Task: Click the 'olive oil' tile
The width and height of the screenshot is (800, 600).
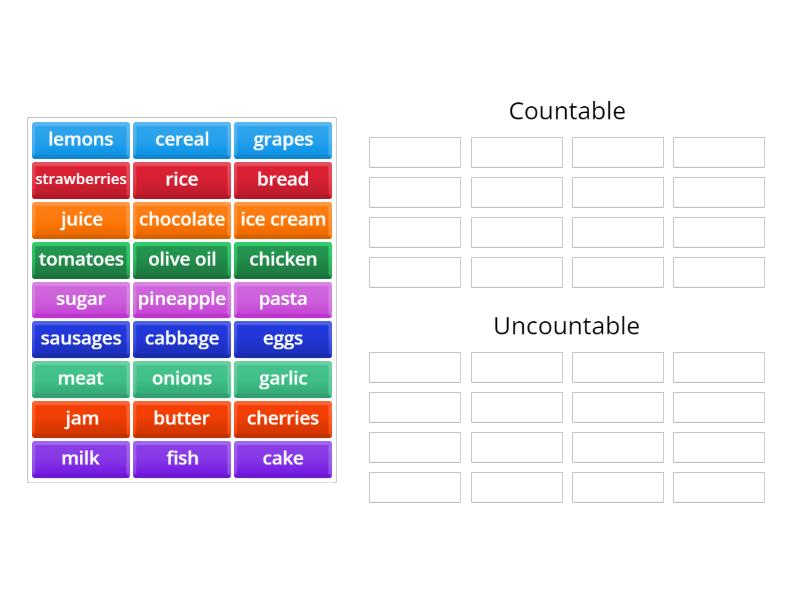Action: (x=181, y=260)
